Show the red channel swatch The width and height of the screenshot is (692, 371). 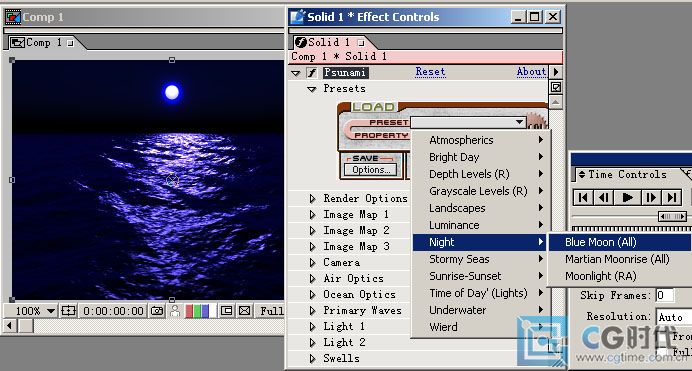(189, 311)
